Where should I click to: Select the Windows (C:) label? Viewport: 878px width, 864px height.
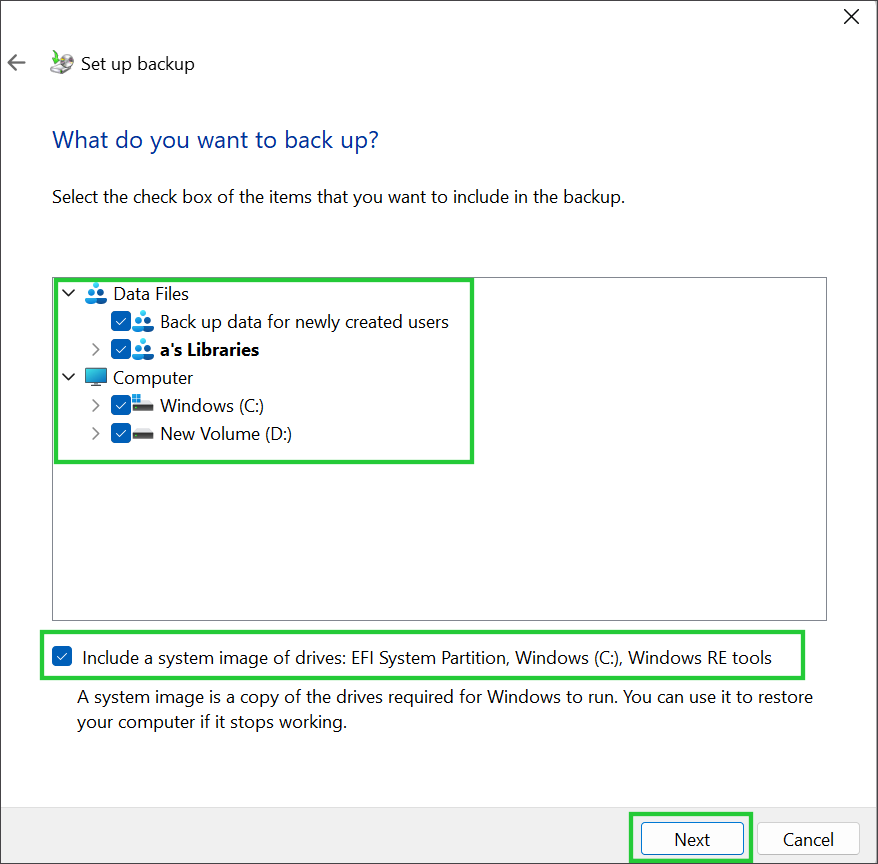pyautogui.click(x=212, y=406)
